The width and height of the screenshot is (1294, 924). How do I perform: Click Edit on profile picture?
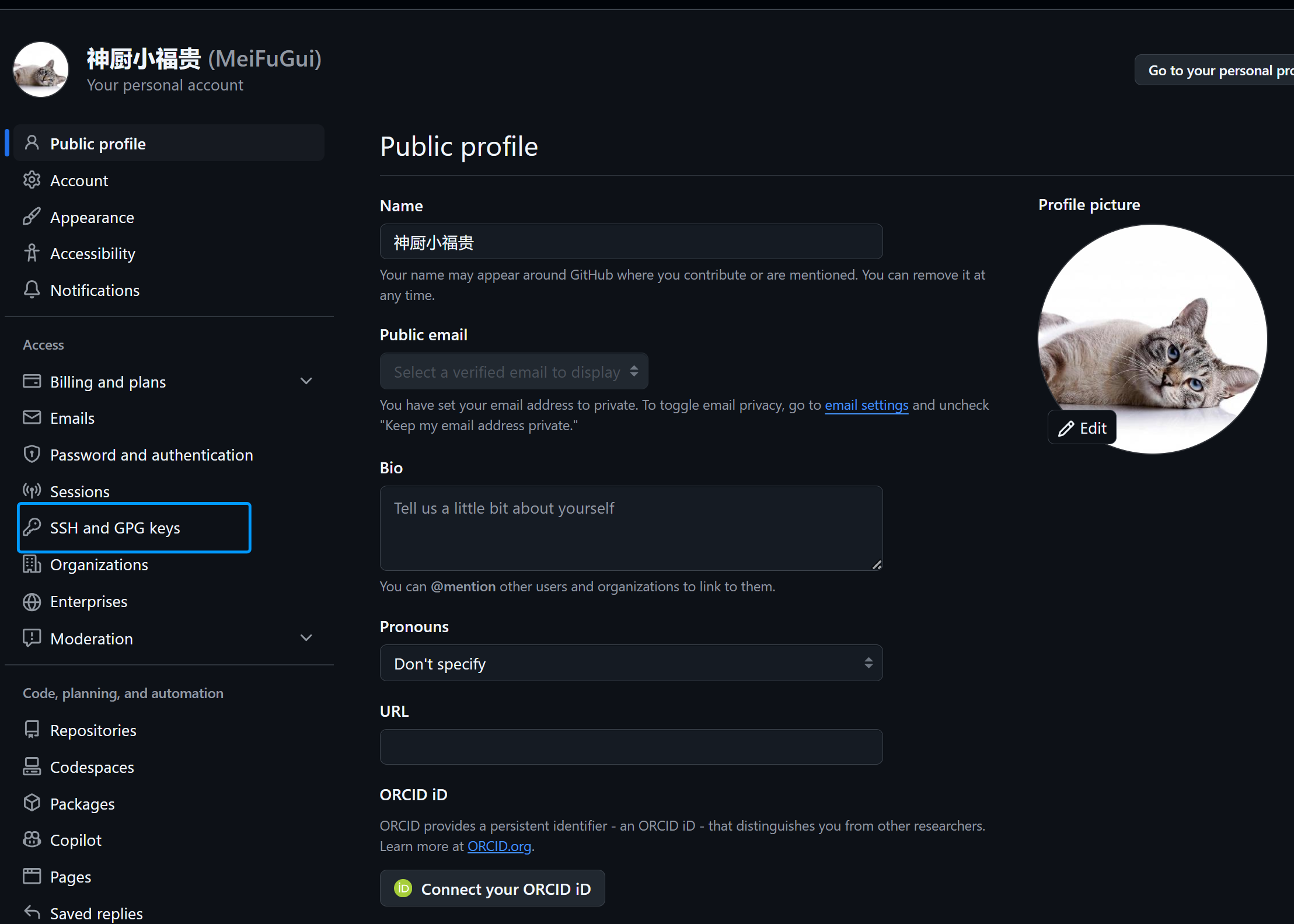[x=1082, y=428]
